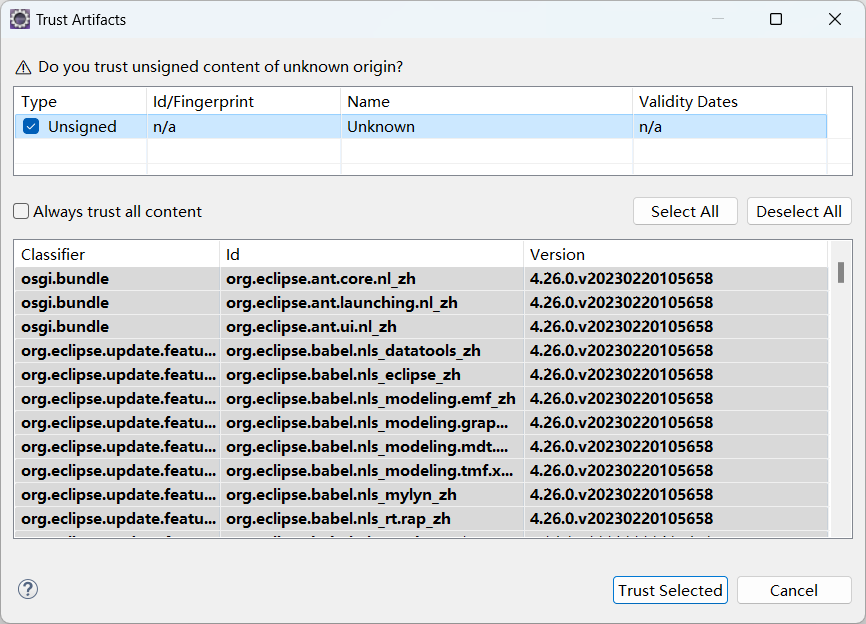Image resolution: width=866 pixels, height=624 pixels.
Task: Click the Name column header
Action: [x=487, y=102]
